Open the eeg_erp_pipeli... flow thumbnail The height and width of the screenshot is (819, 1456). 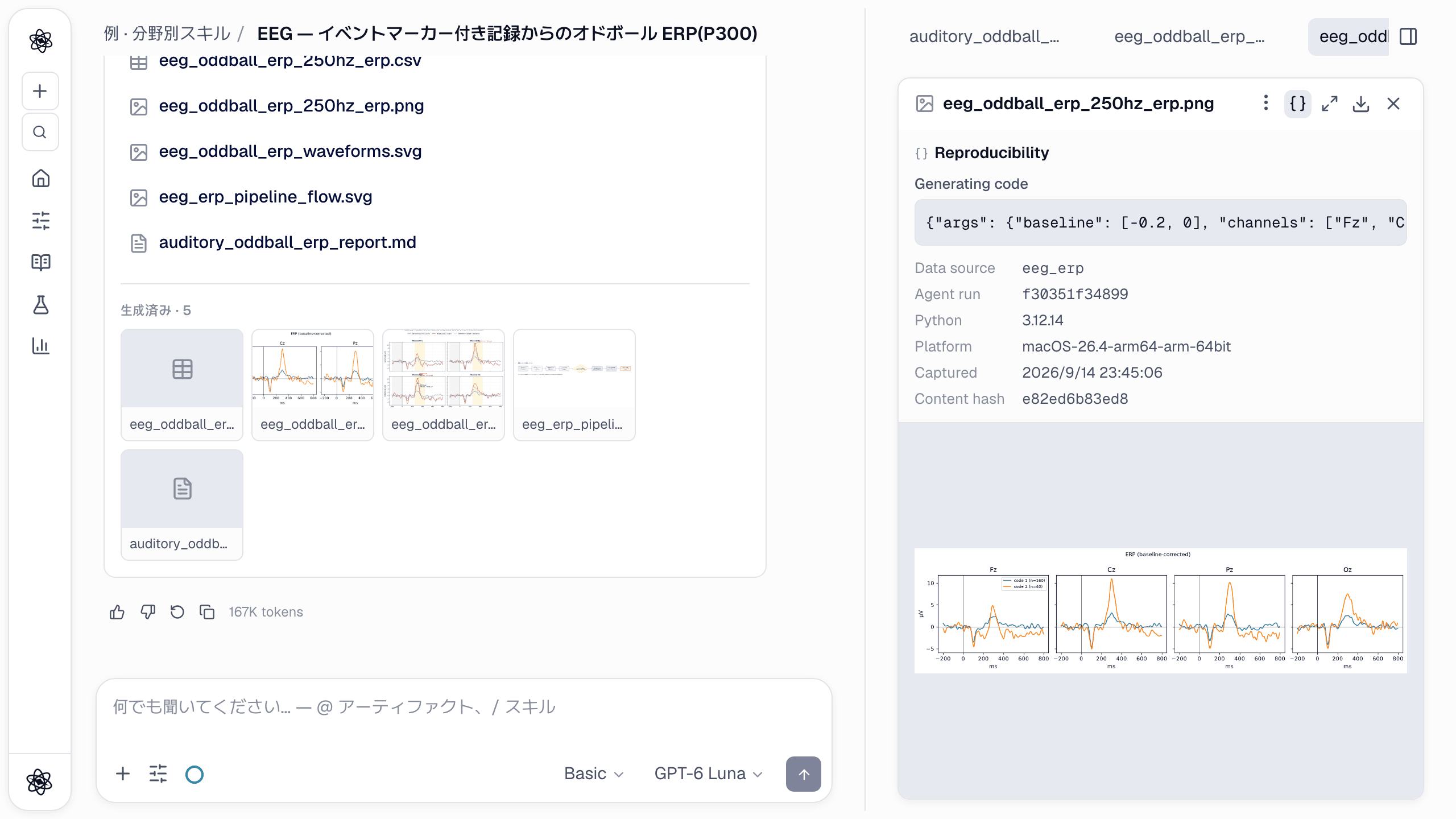574,384
